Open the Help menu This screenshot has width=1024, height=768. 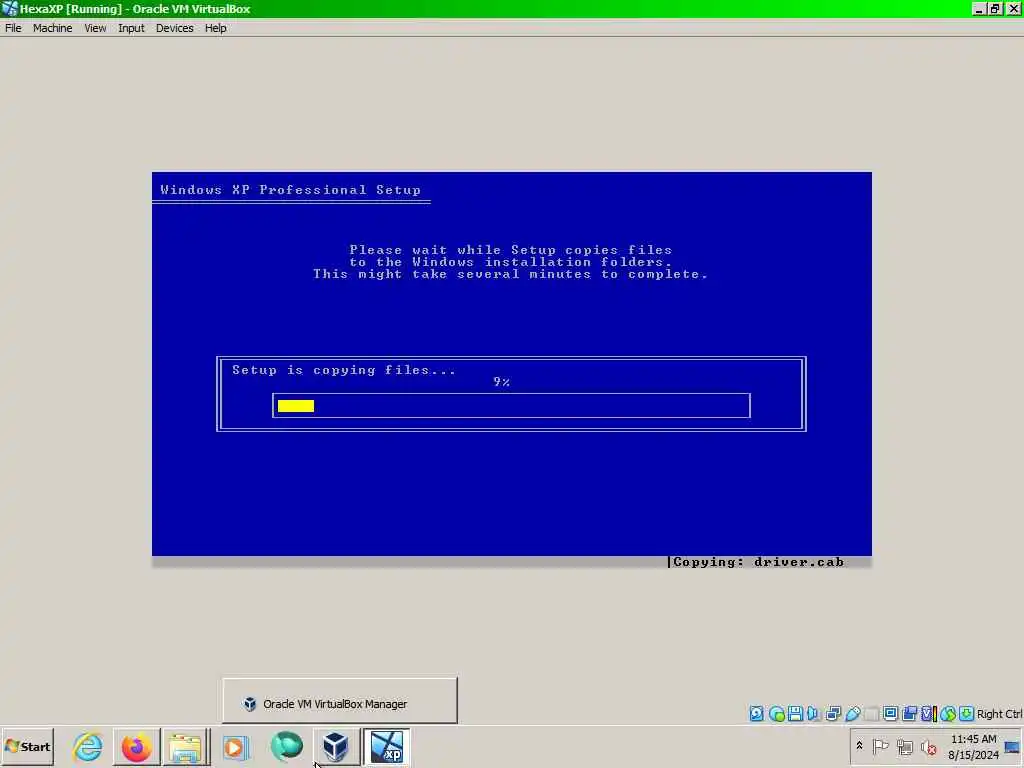pos(216,28)
